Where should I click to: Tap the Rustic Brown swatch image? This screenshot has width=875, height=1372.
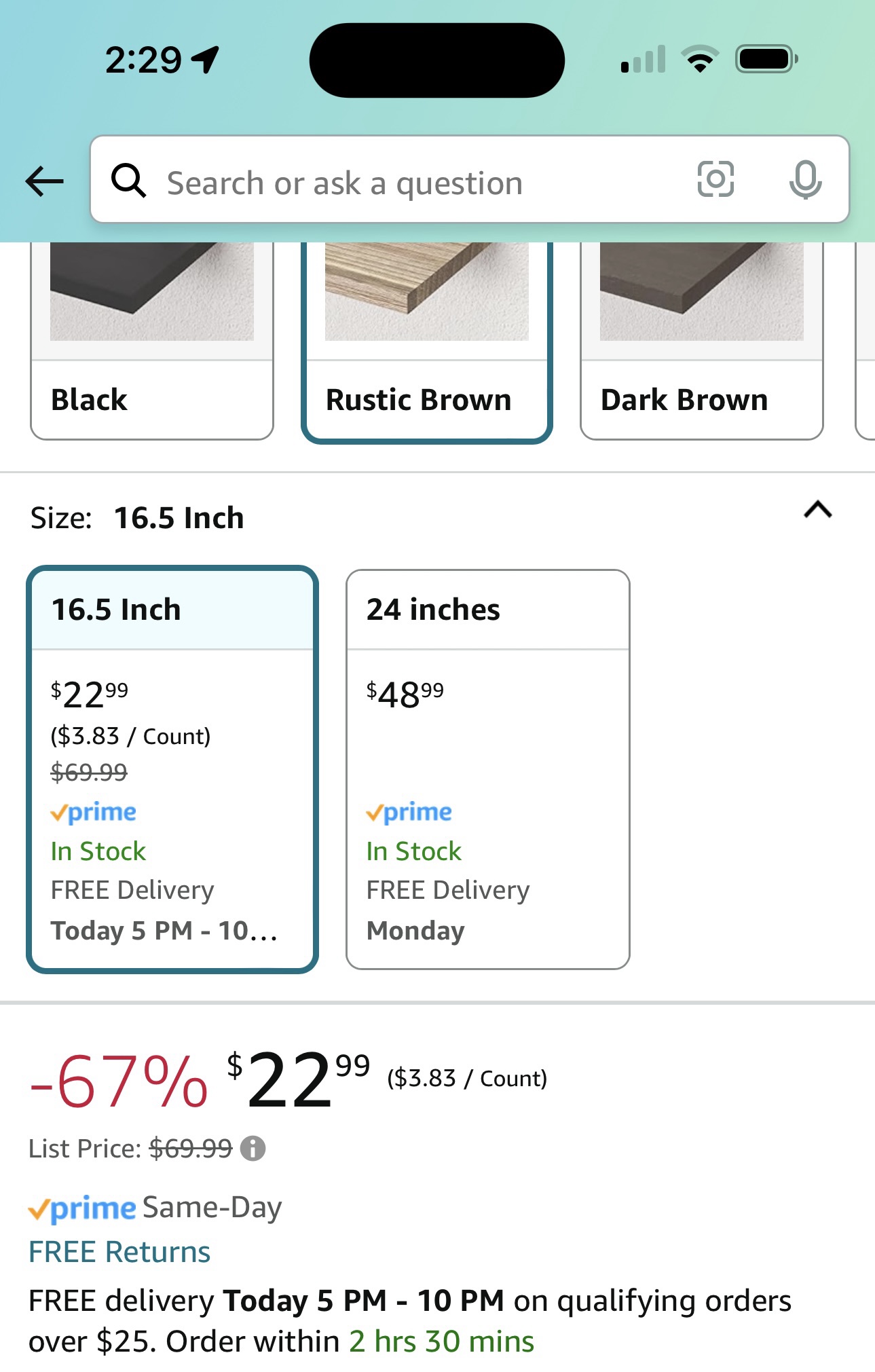(x=427, y=291)
